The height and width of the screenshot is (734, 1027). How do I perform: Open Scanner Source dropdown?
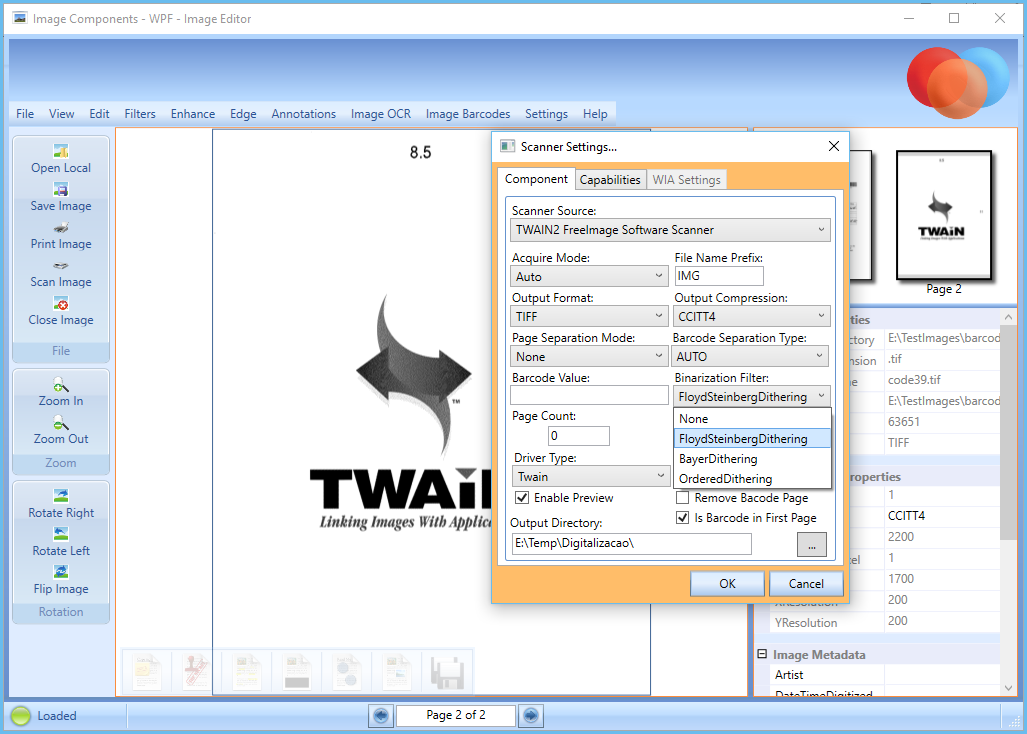click(670, 230)
